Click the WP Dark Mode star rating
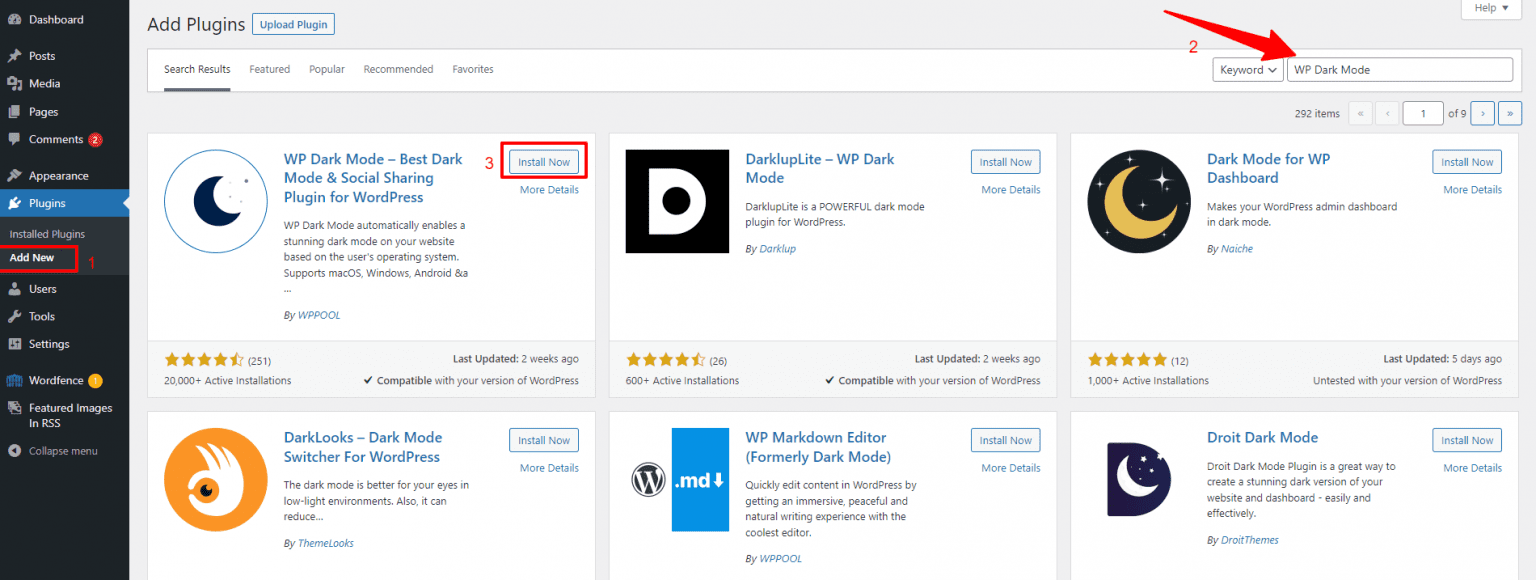This screenshot has width=1536, height=580. click(x=204, y=360)
